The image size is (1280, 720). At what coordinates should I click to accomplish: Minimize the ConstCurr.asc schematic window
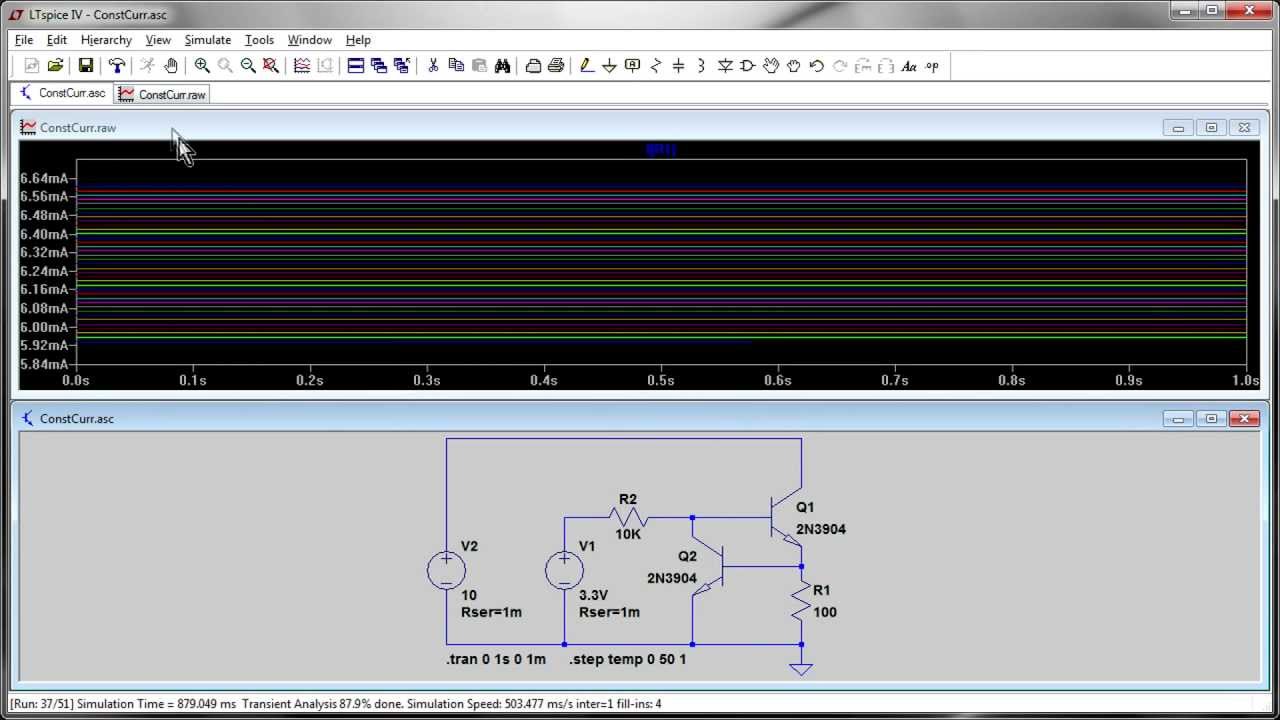coord(1178,419)
